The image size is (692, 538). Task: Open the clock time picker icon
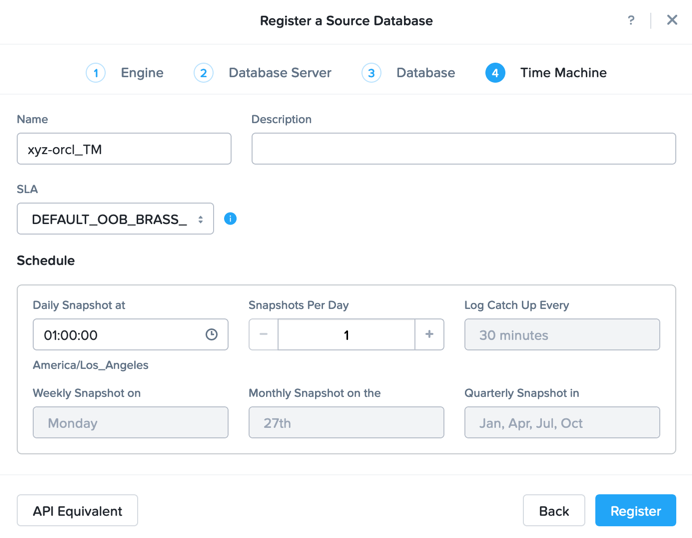(211, 335)
